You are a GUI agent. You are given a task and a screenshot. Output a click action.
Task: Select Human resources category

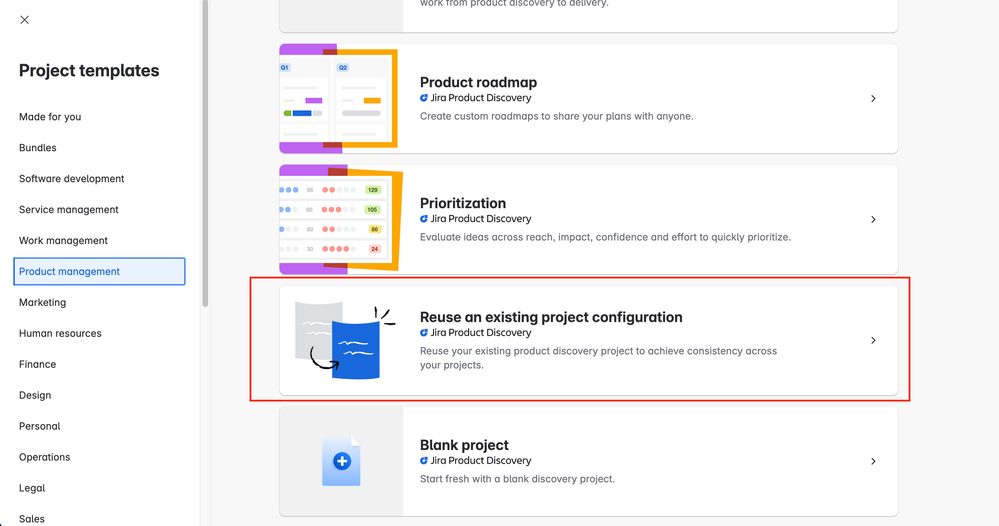point(60,333)
